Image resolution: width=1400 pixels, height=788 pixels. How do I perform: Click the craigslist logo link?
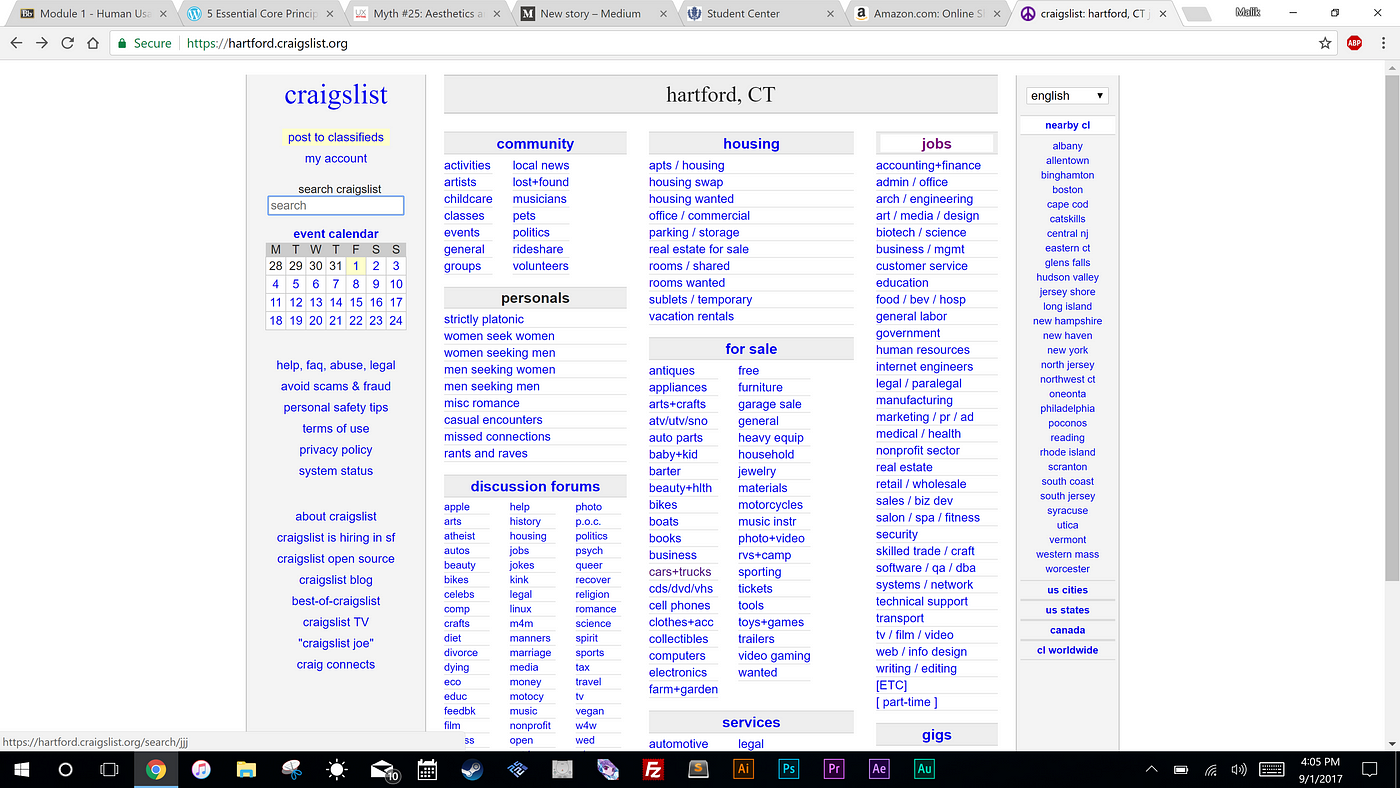click(x=336, y=94)
